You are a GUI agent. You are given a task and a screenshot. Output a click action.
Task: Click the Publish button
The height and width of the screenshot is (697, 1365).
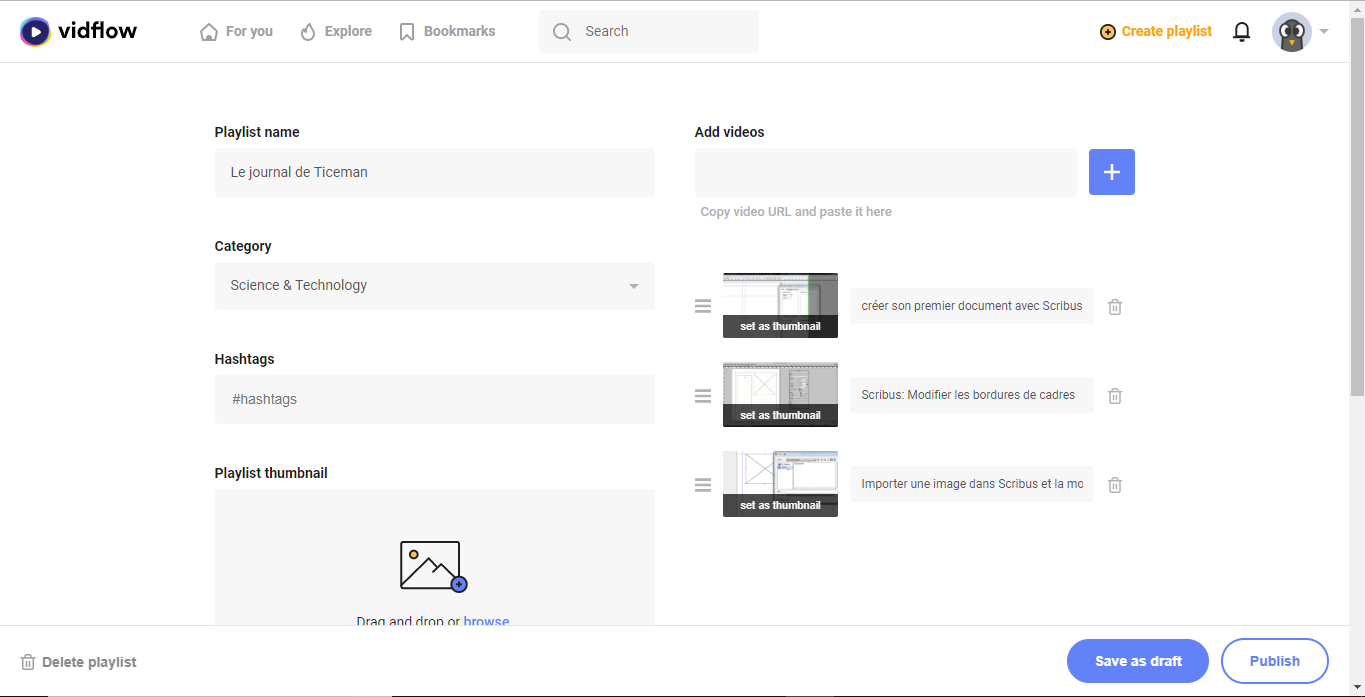click(1275, 661)
